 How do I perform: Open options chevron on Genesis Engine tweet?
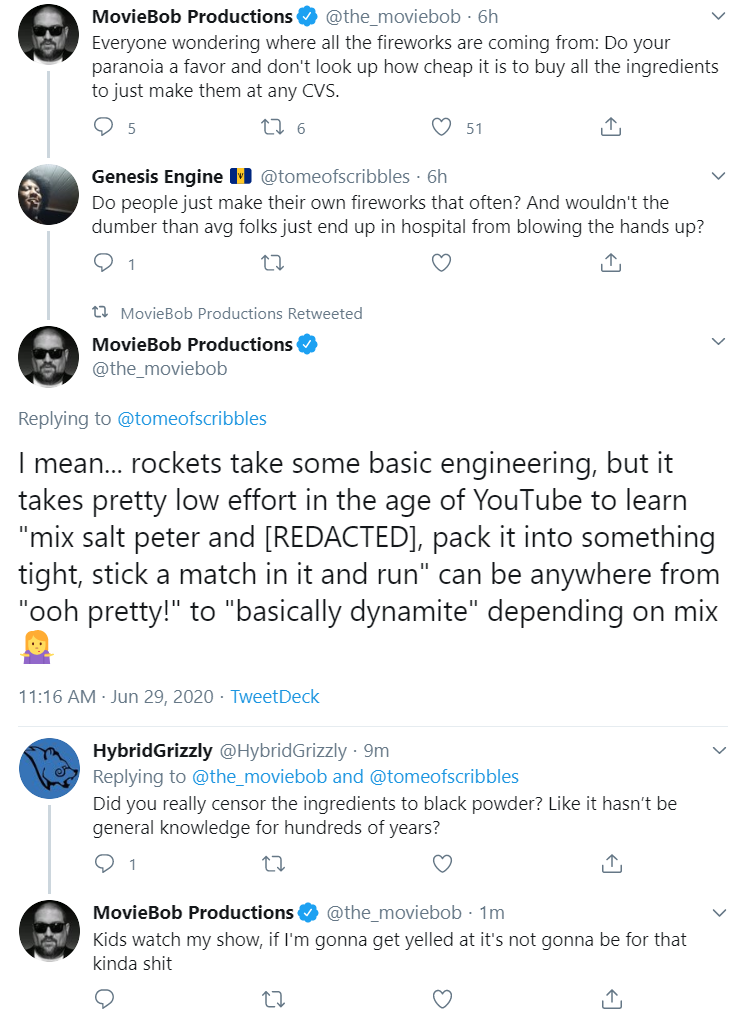coord(718,176)
